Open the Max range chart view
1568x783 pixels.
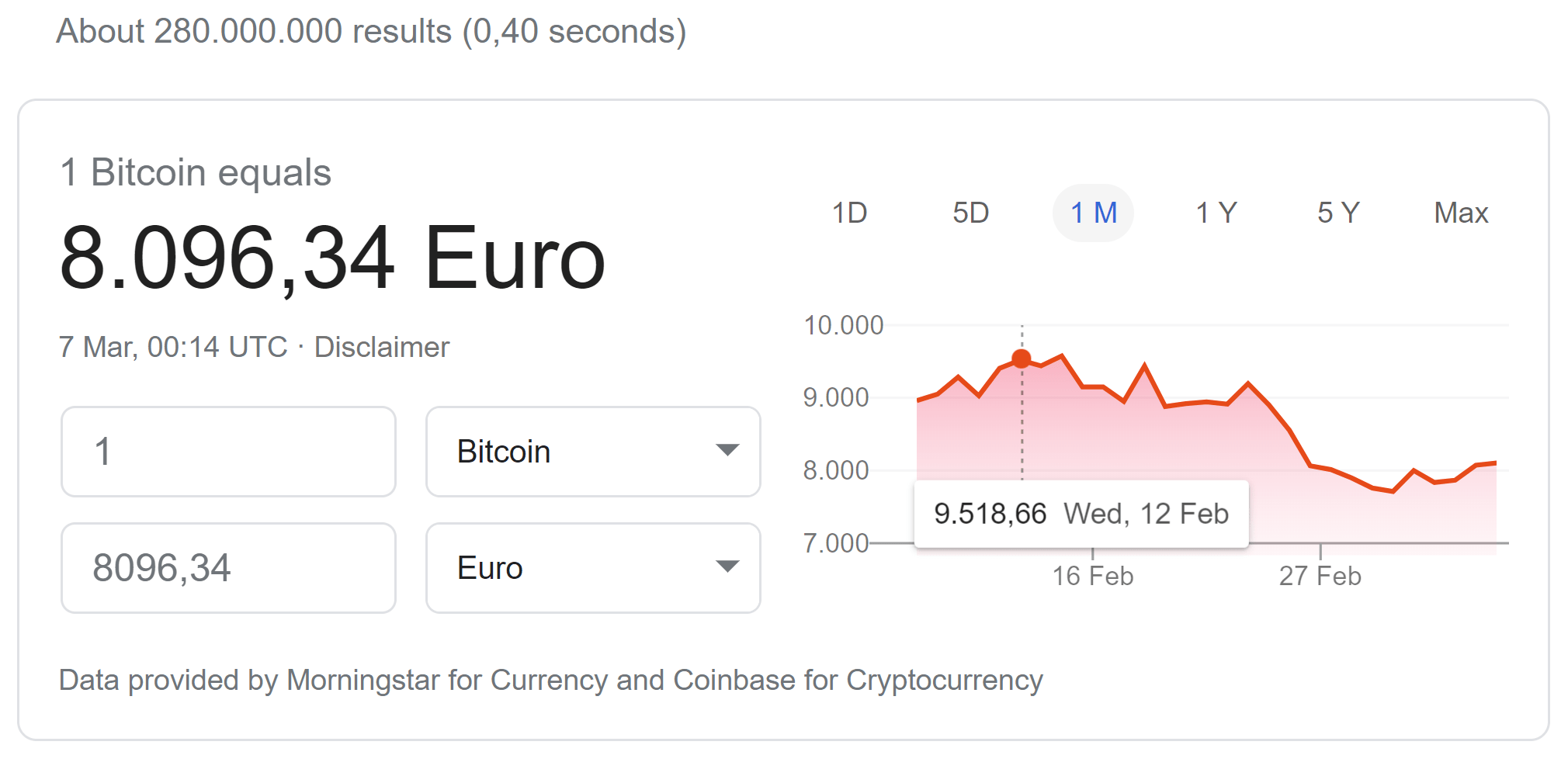1460,213
